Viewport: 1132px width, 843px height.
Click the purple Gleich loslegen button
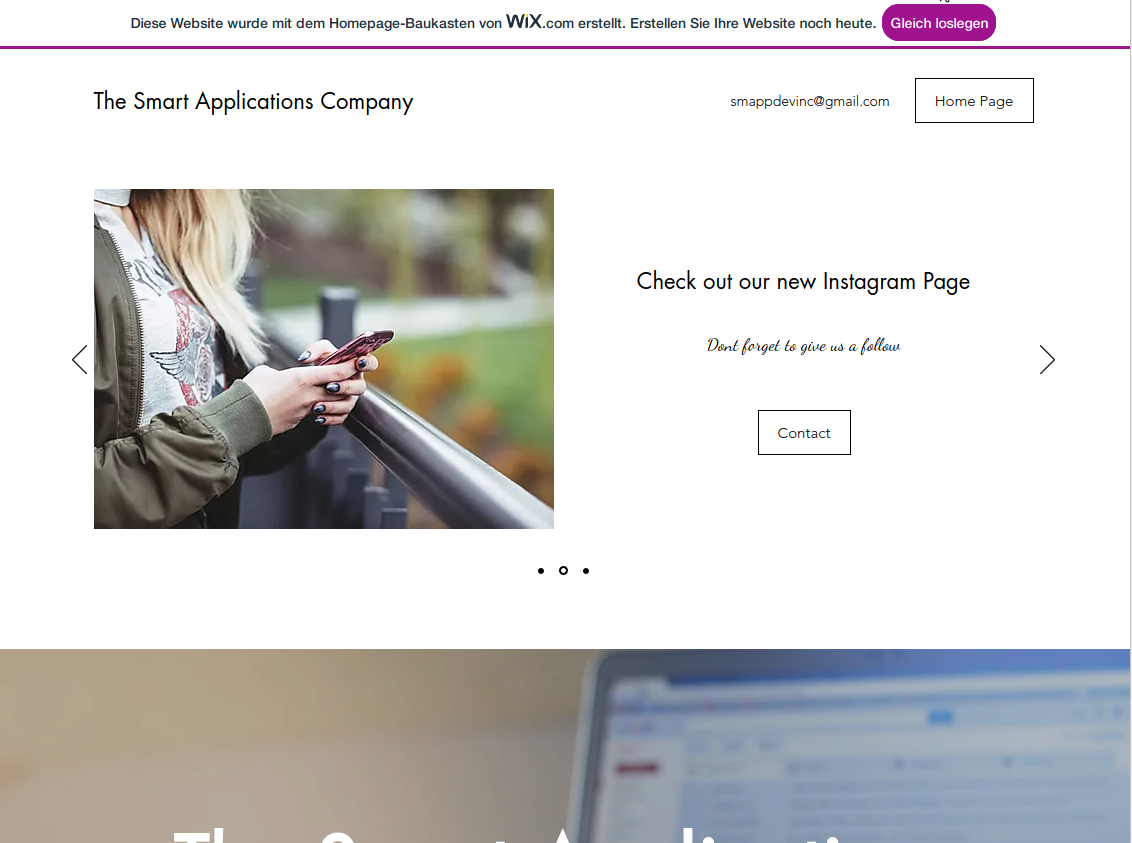pos(939,23)
